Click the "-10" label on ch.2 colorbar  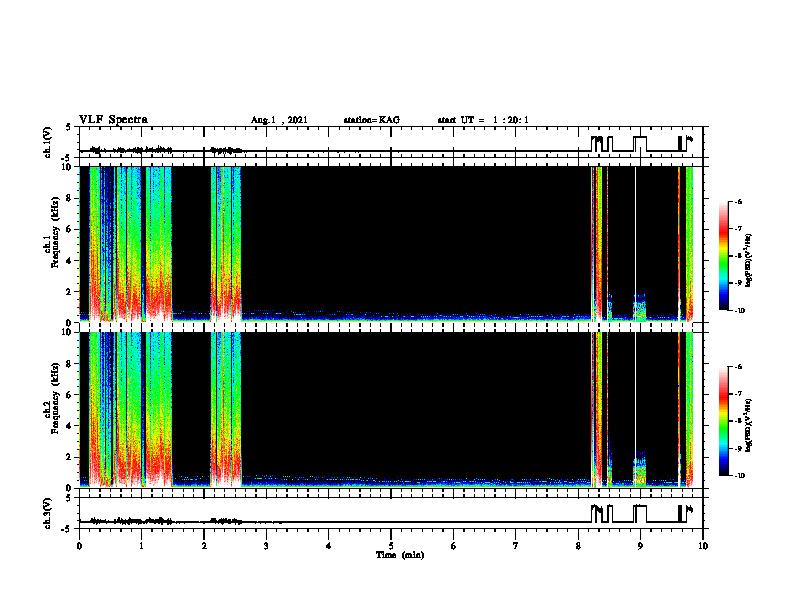pos(739,476)
